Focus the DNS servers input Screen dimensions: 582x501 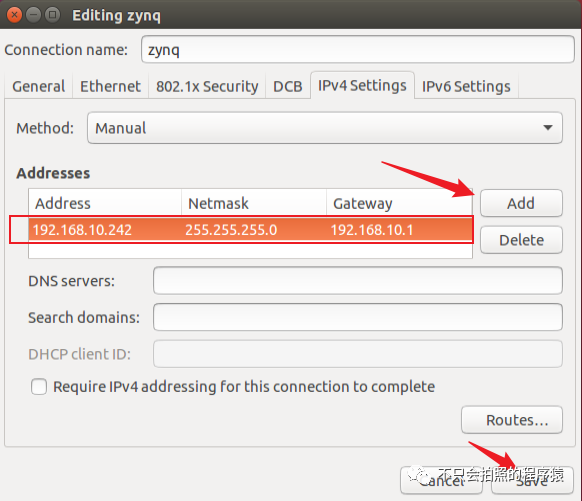tap(358, 281)
